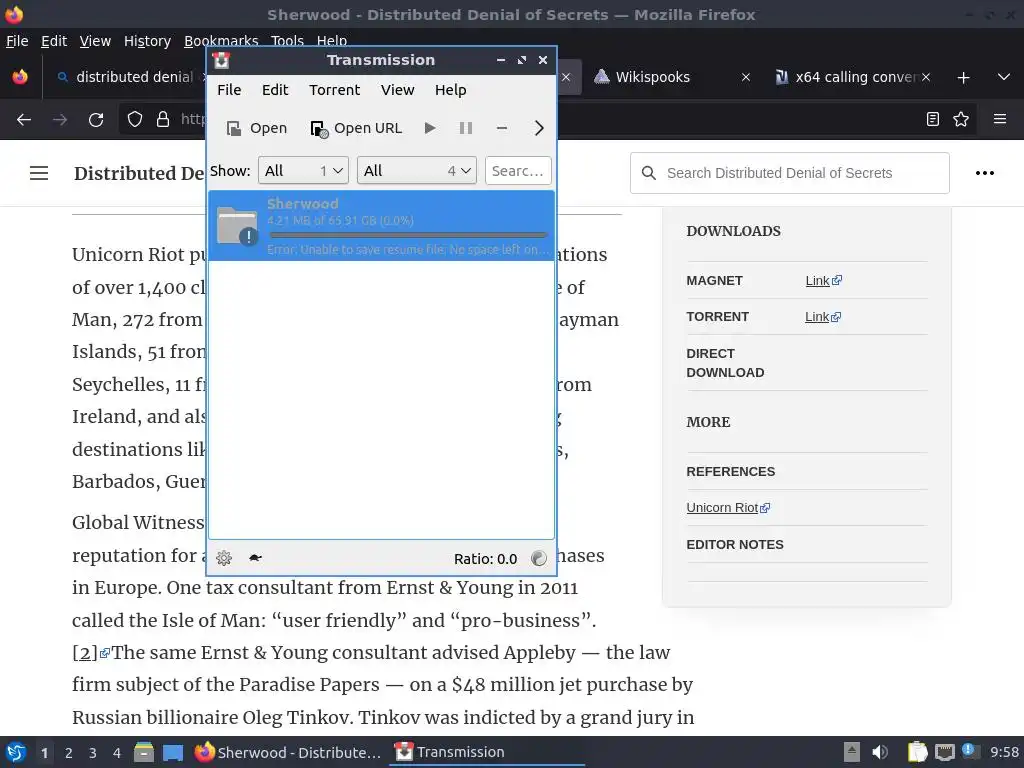This screenshot has height=768, width=1024.
Task: Open Transmission Torrent menu
Action: pos(334,89)
